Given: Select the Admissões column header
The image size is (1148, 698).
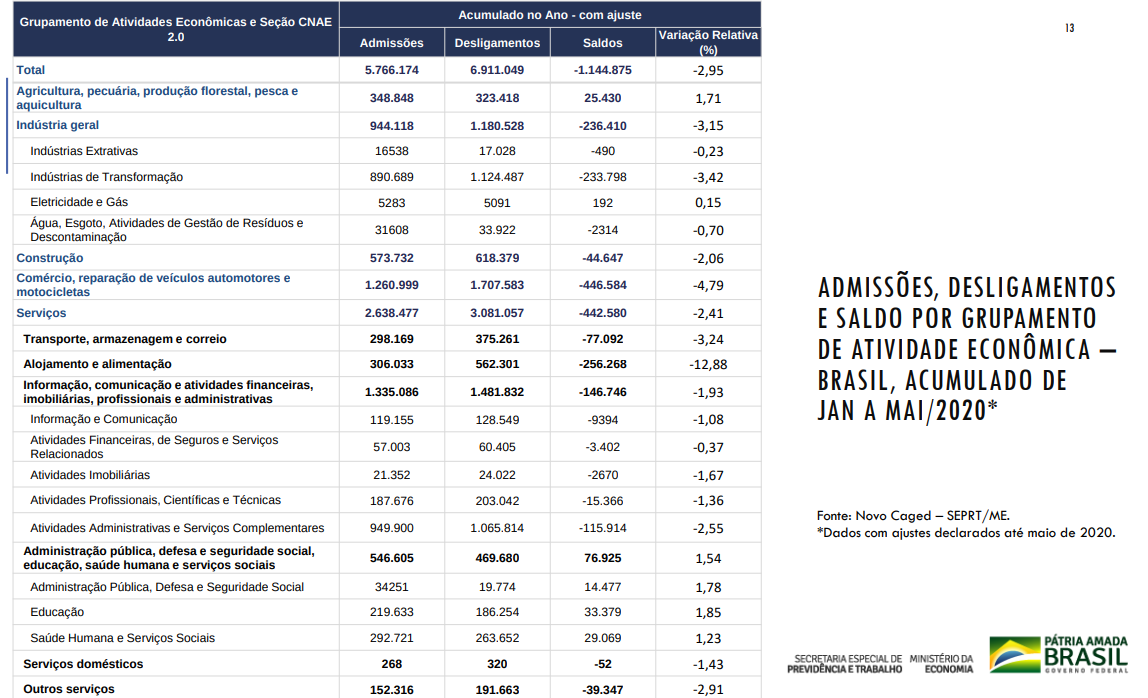Looking at the screenshot, I should tap(391, 43).
